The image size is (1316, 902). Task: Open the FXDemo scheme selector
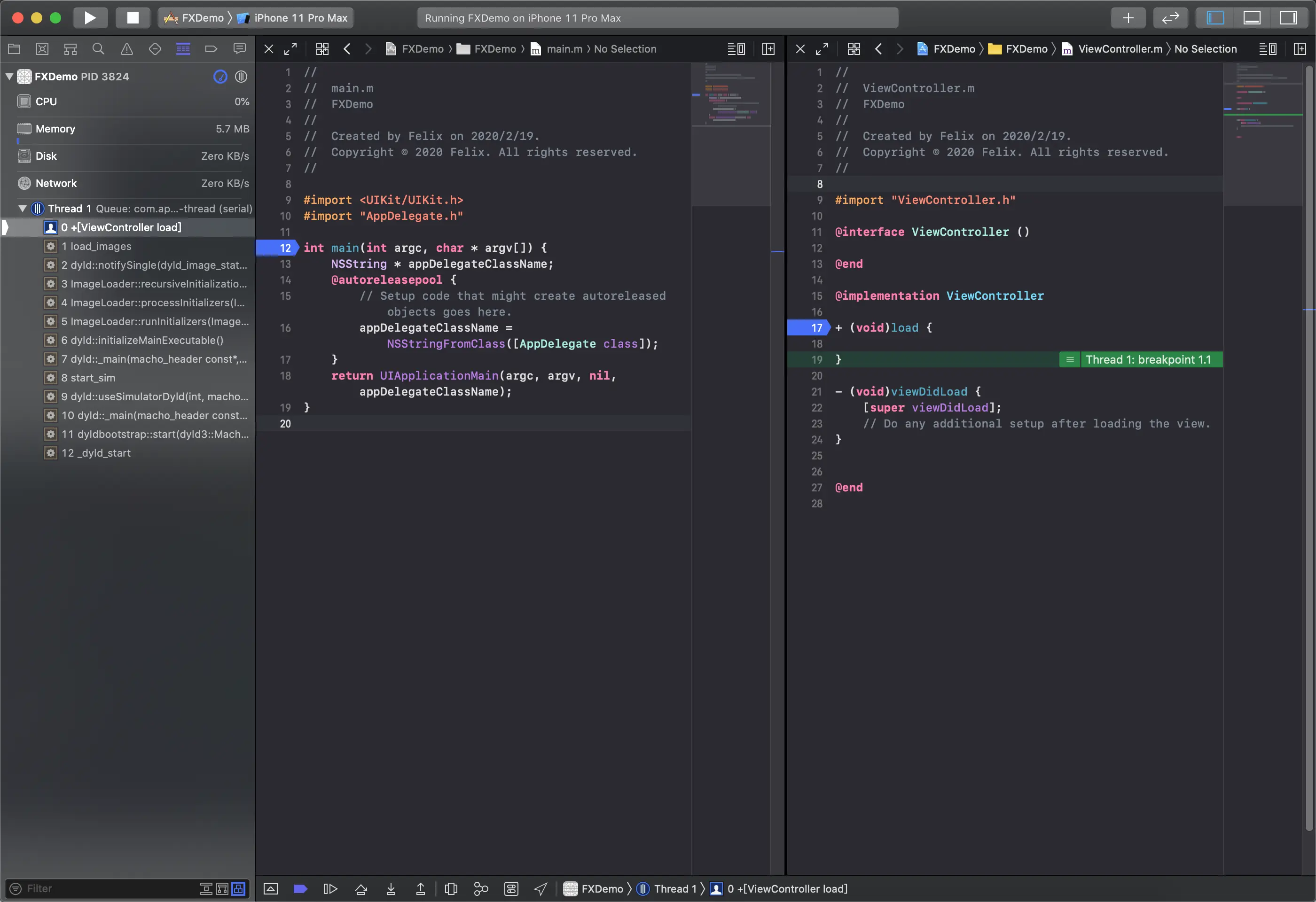tap(195, 17)
